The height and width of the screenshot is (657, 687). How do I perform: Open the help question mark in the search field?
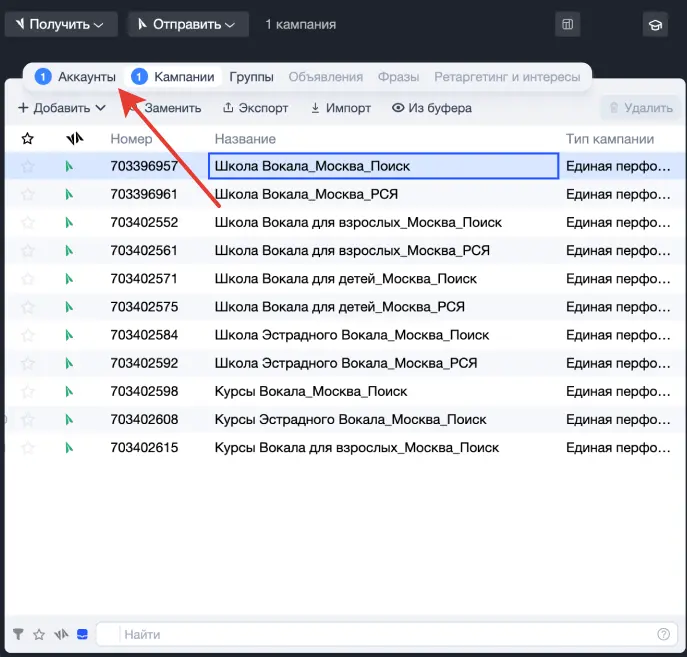coord(663,634)
